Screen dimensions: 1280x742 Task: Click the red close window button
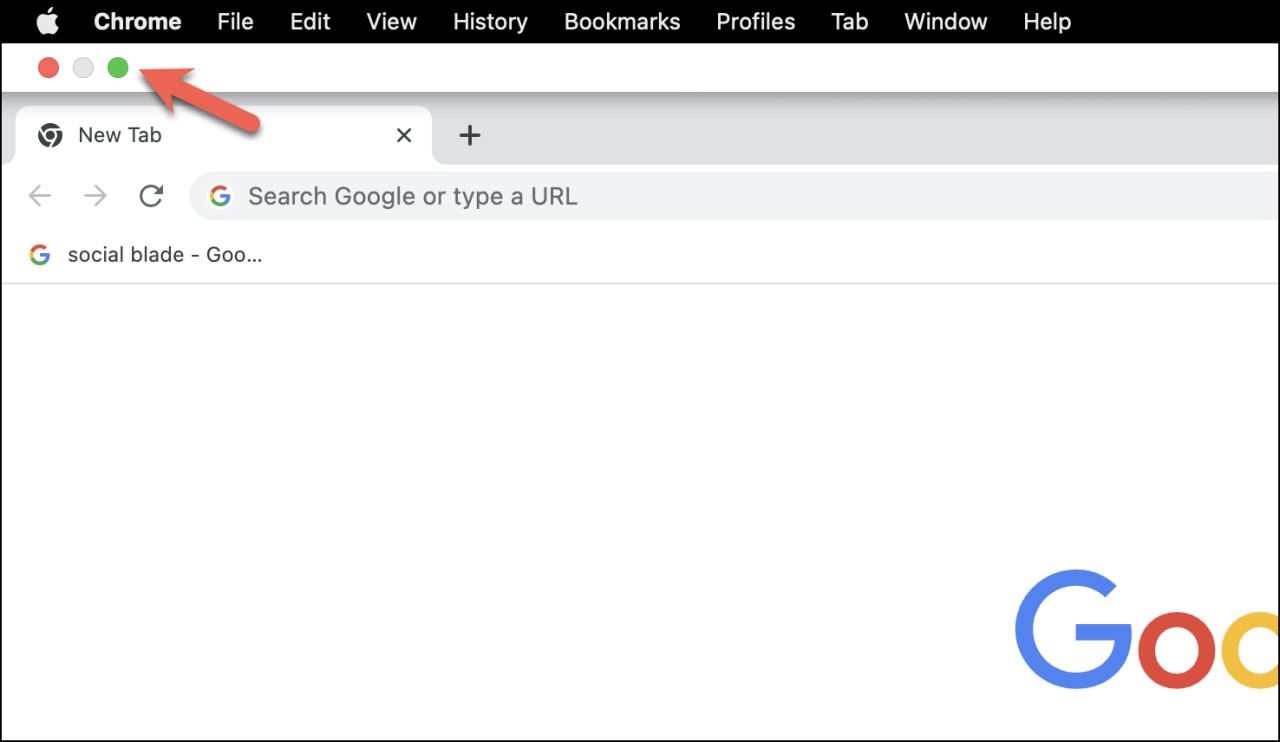48,68
